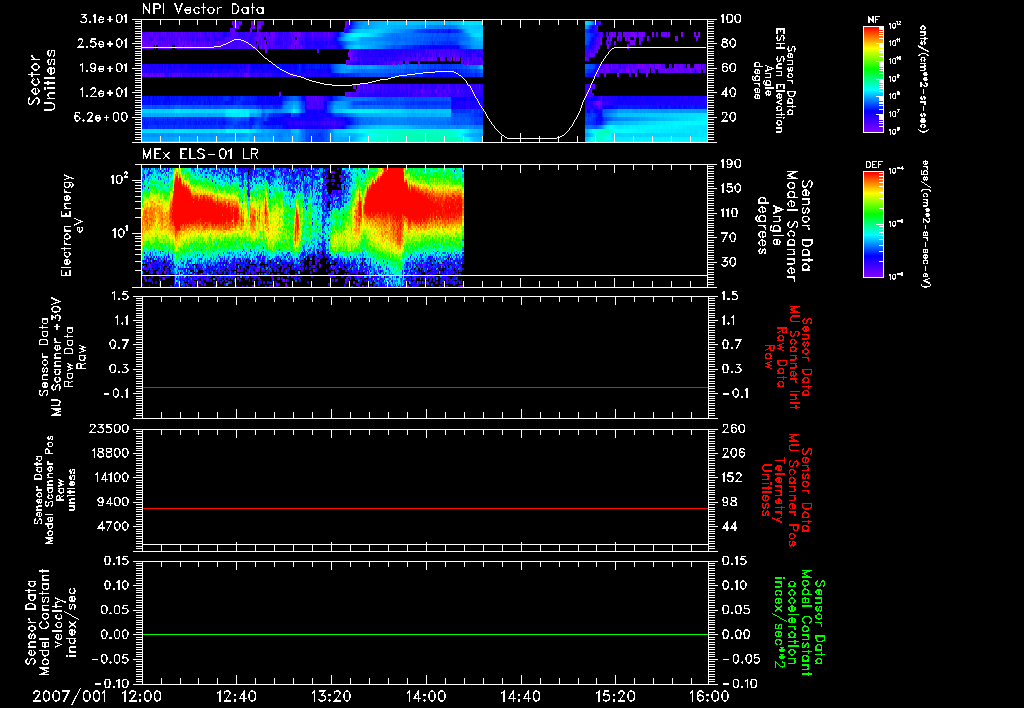This screenshot has width=1024, height=708.
Task: Click the 12:40 time axis label
Action: [236, 697]
